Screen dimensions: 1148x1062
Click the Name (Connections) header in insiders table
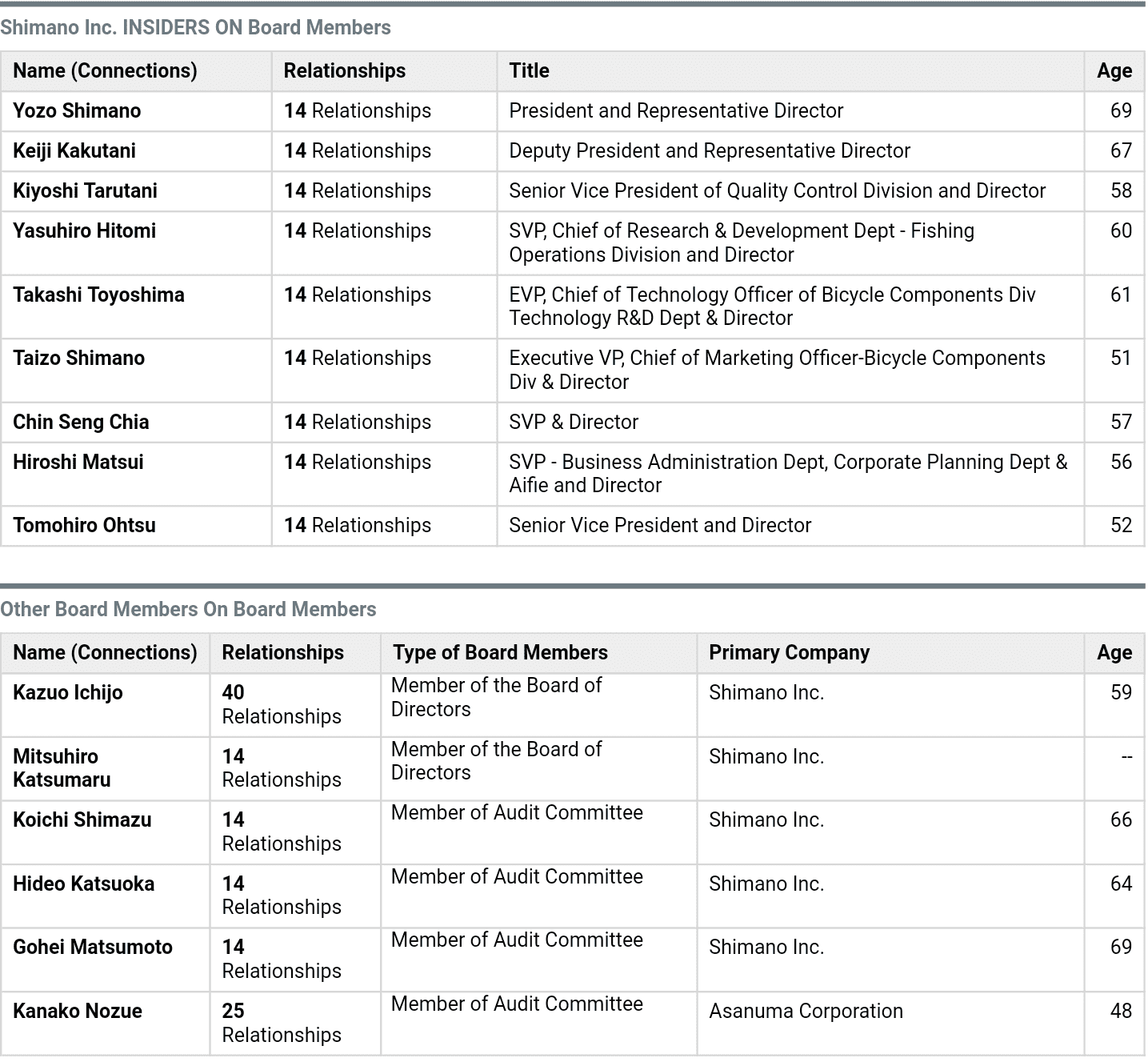[x=105, y=71]
